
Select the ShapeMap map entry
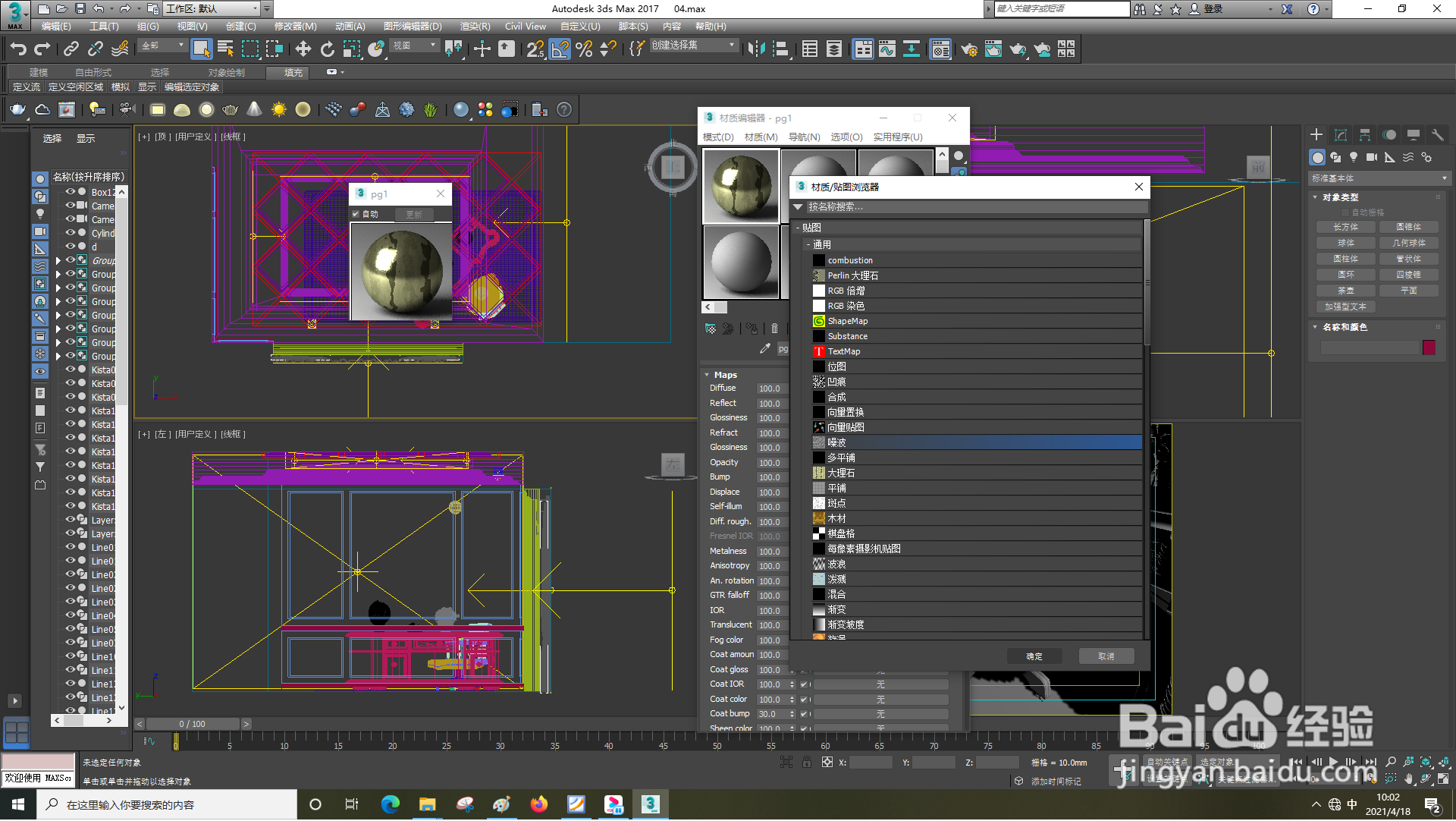(976, 321)
